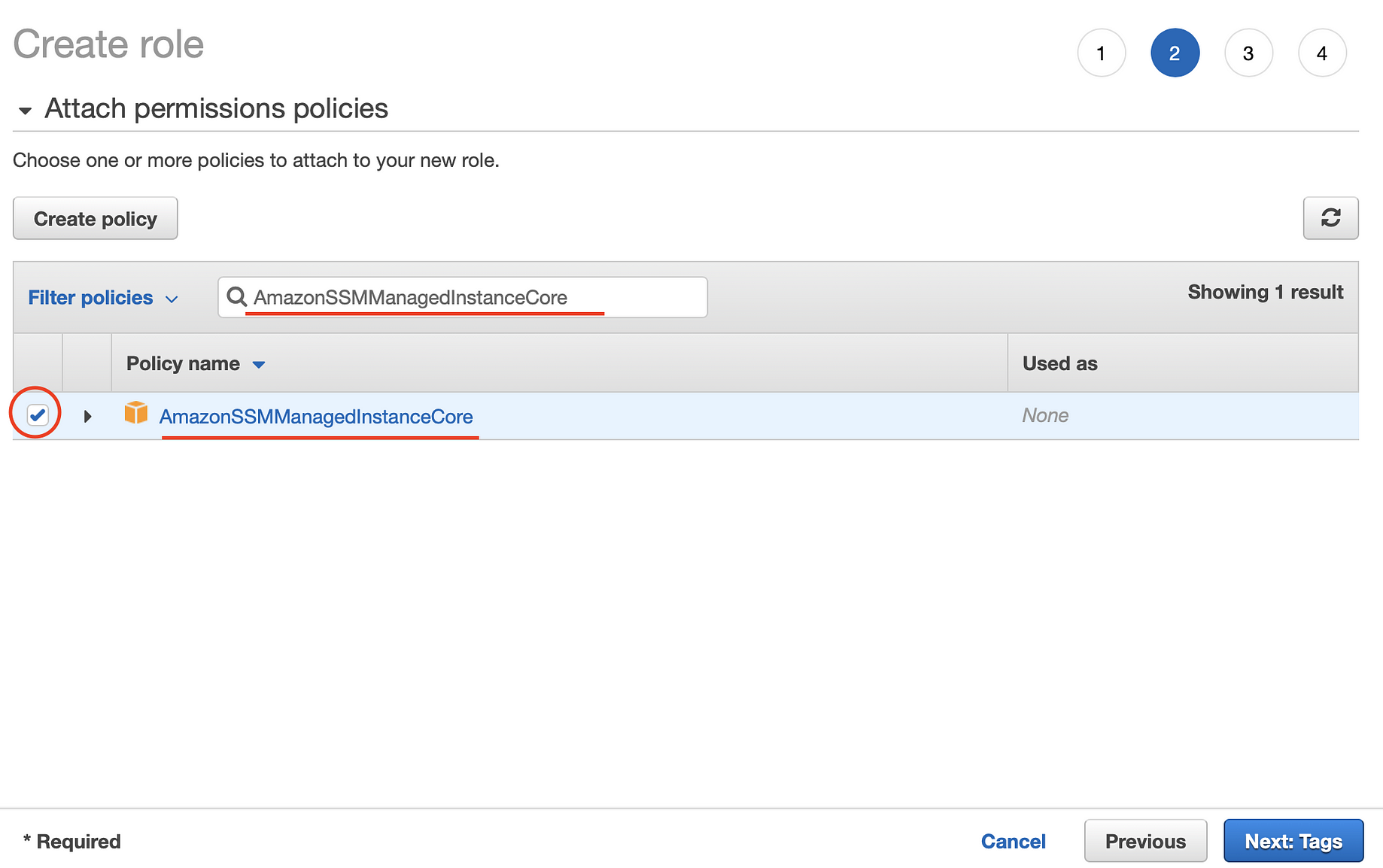Click the search magnifier icon
Screen dimensions: 1383x868
(x=236, y=296)
